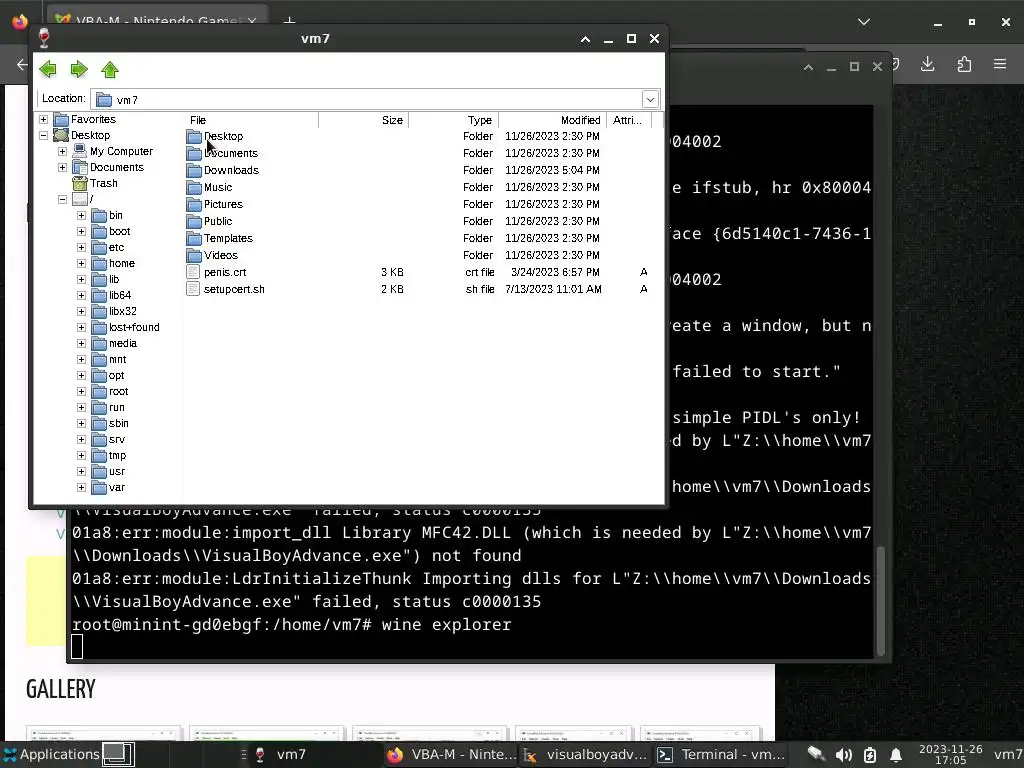Select the lib64 folder in the tree
The image size is (1024, 768).
coord(120,295)
